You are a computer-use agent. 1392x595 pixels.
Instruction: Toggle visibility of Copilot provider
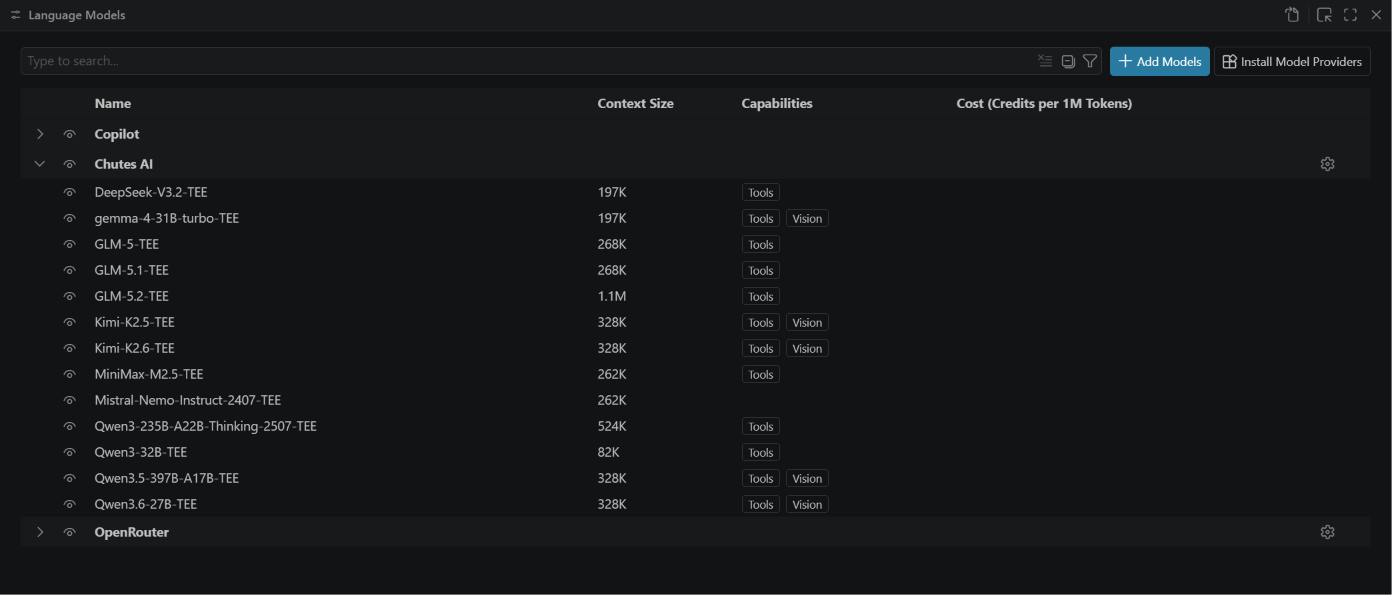70,134
